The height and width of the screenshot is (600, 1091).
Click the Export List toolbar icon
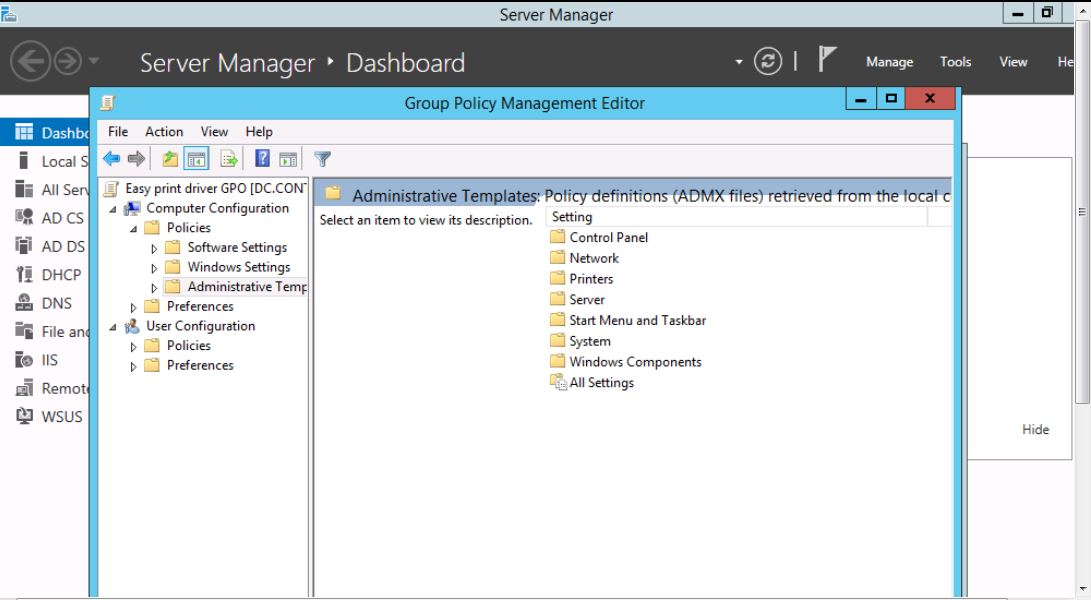point(229,159)
